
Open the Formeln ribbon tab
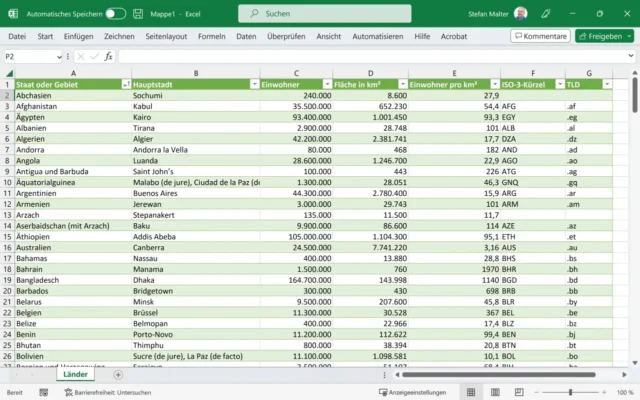tap(211, 36)
